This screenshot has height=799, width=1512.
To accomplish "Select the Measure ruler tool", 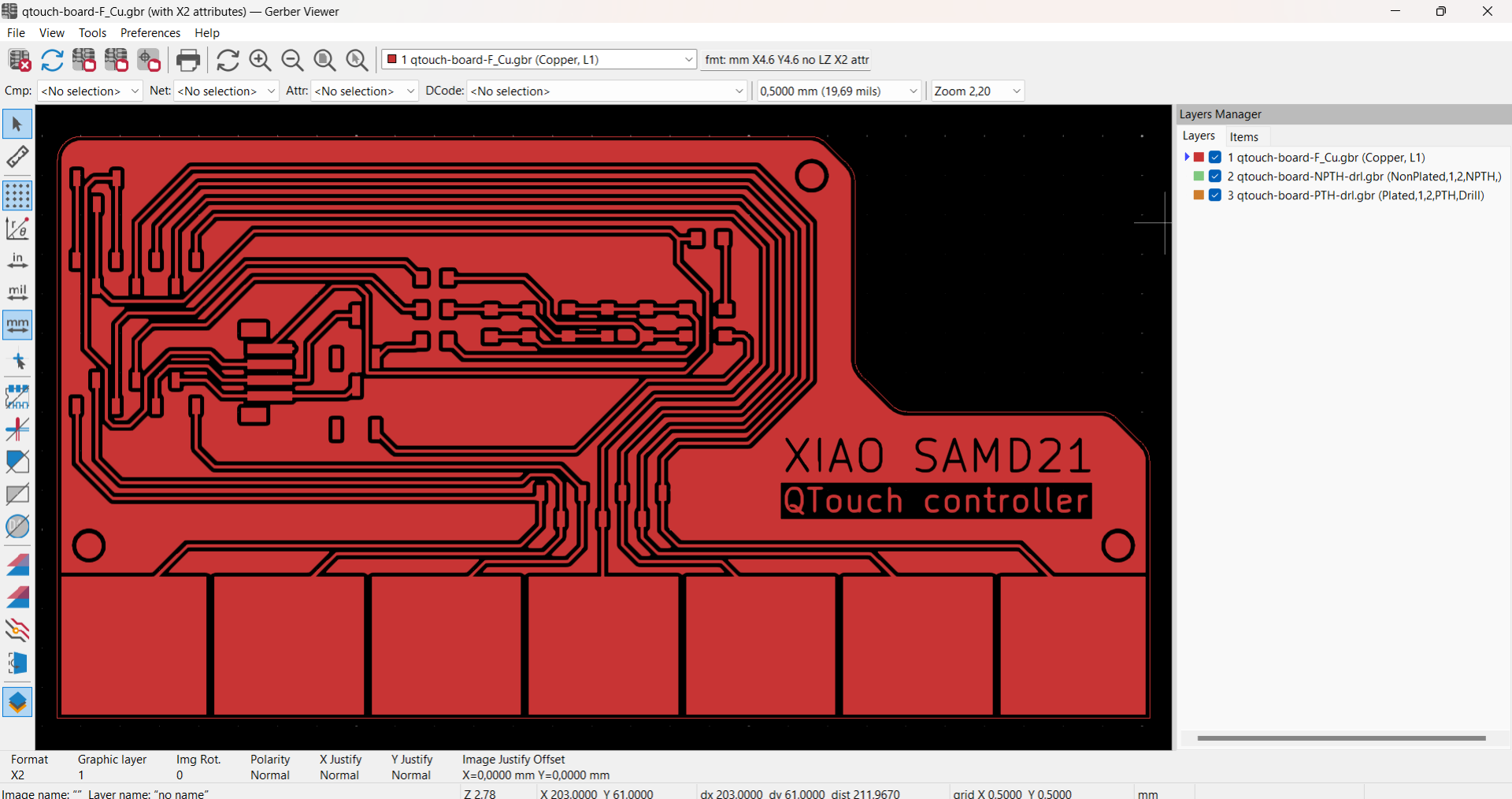I will [17, 157].
